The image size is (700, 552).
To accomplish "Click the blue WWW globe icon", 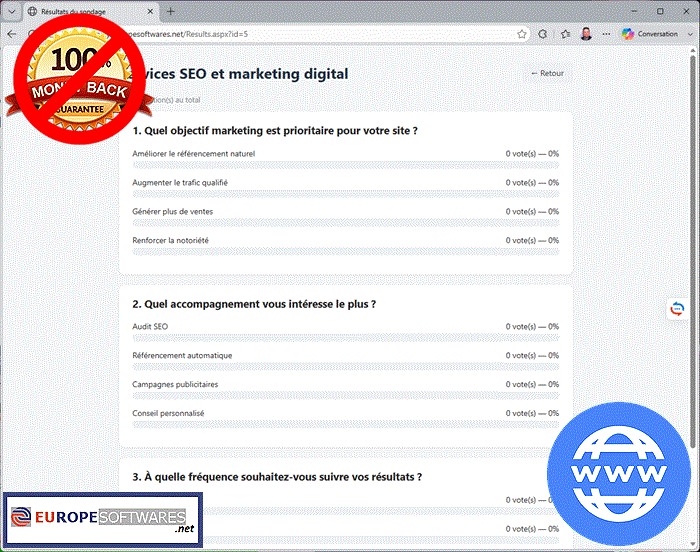I will [x=619, y=473].
